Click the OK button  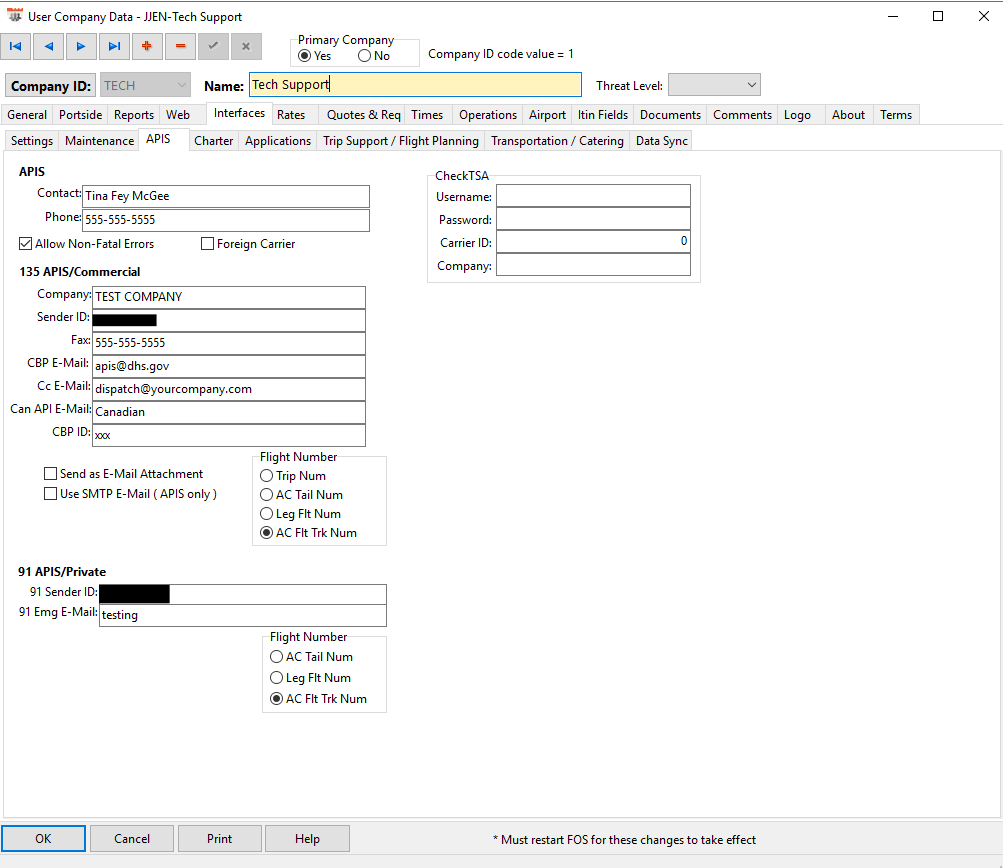click(x=43, y=839)
